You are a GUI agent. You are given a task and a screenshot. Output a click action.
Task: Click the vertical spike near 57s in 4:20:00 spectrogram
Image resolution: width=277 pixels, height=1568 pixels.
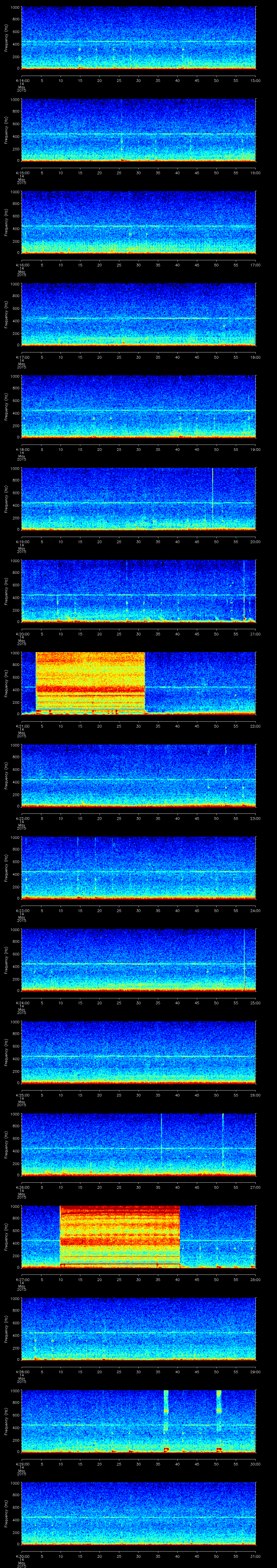[x=243, y=590]
